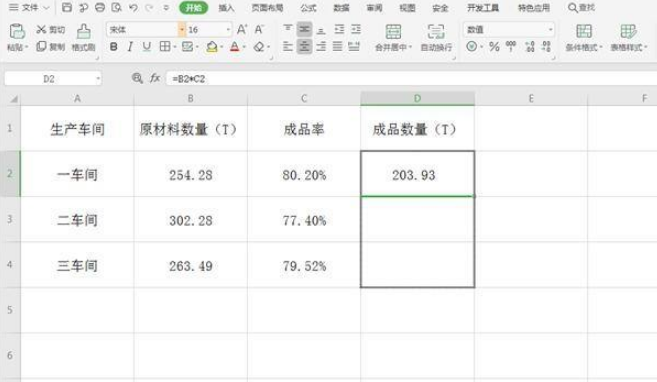Screen dimensions: 657x382
Task: Select column header D
Action: [417, 99]
